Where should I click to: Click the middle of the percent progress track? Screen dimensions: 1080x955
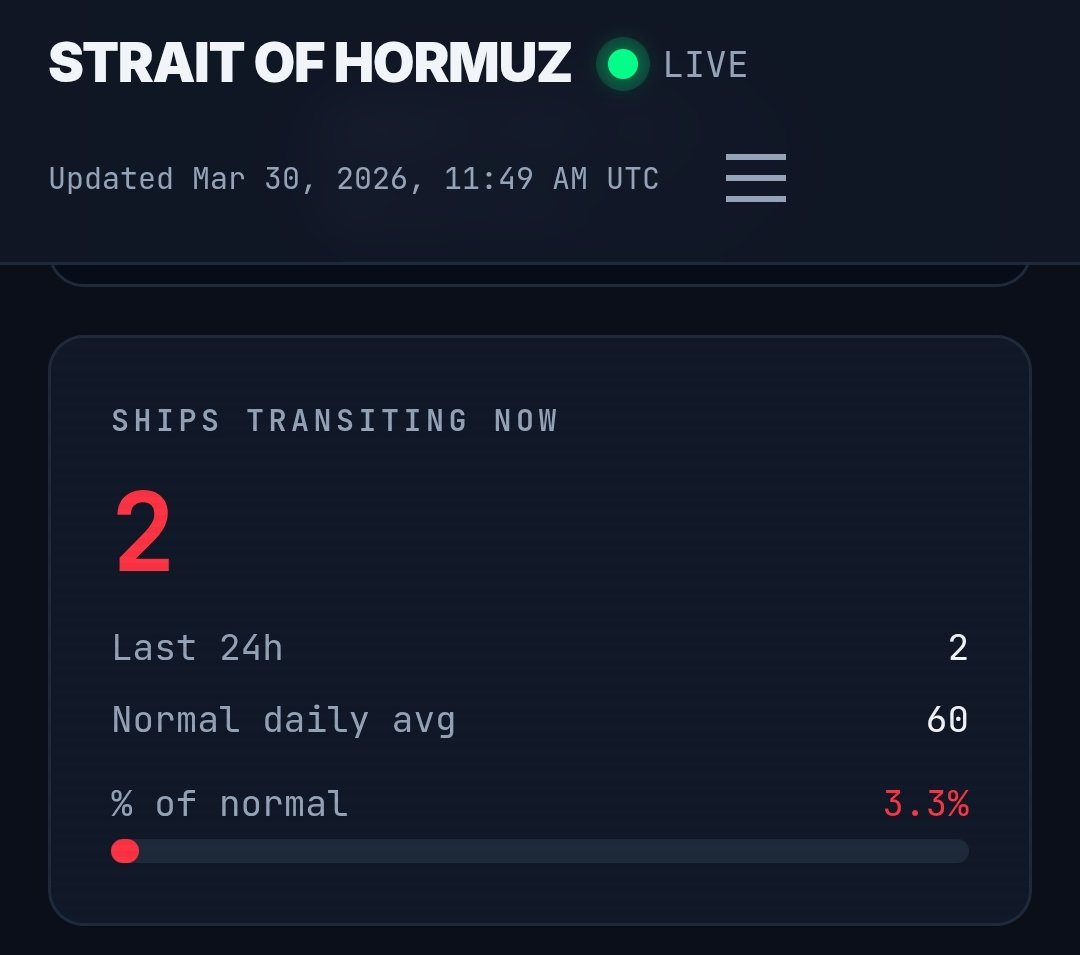540,851
